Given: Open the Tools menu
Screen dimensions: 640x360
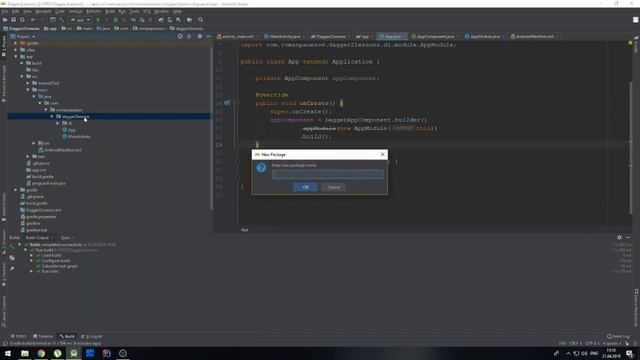Looking at the screenshot, I should pos(134,11).
